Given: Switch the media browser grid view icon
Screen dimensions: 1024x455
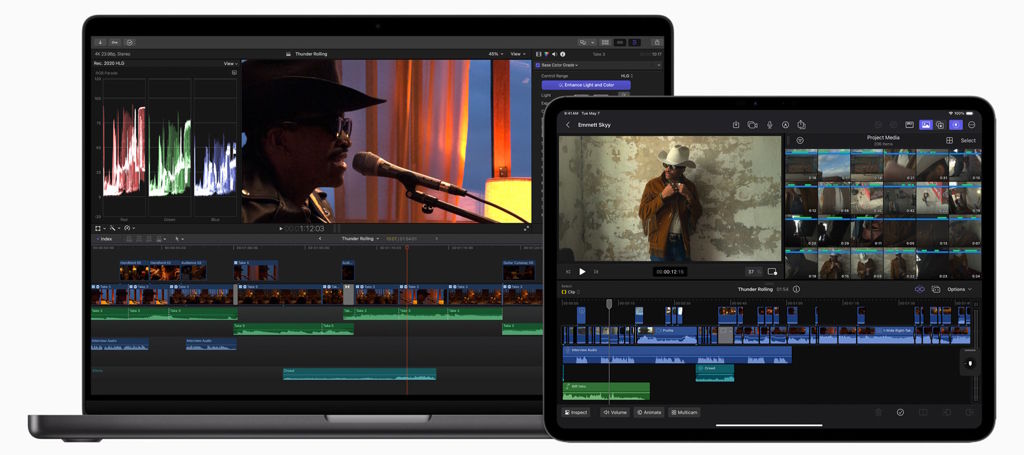Looking at the screenshot, I should tap(949, 140).
